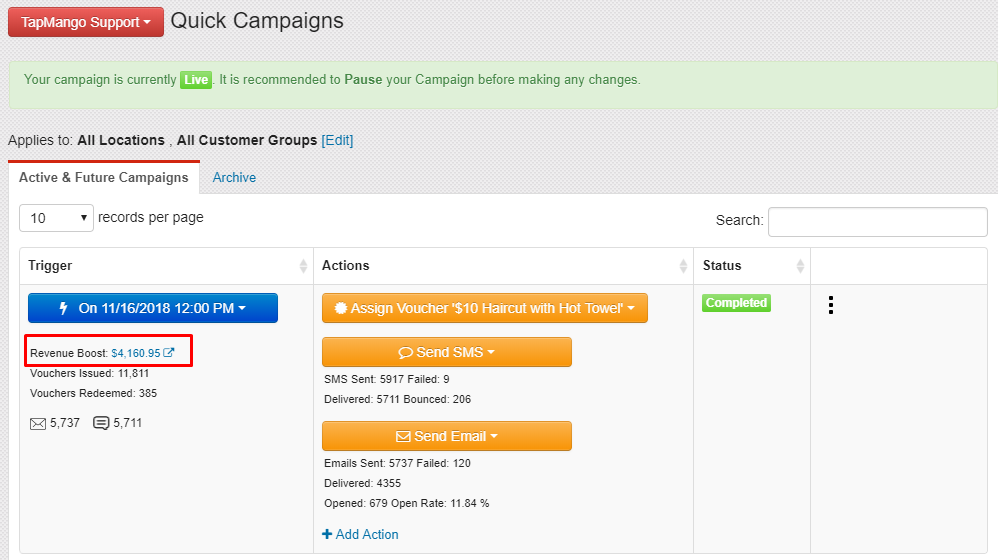Image resolution: width=998 pixels, height=560 pixels.
Task: Expand the Assign Voucher '$10 Haircut' action dropdown
Action: click(x=484, y=308)
